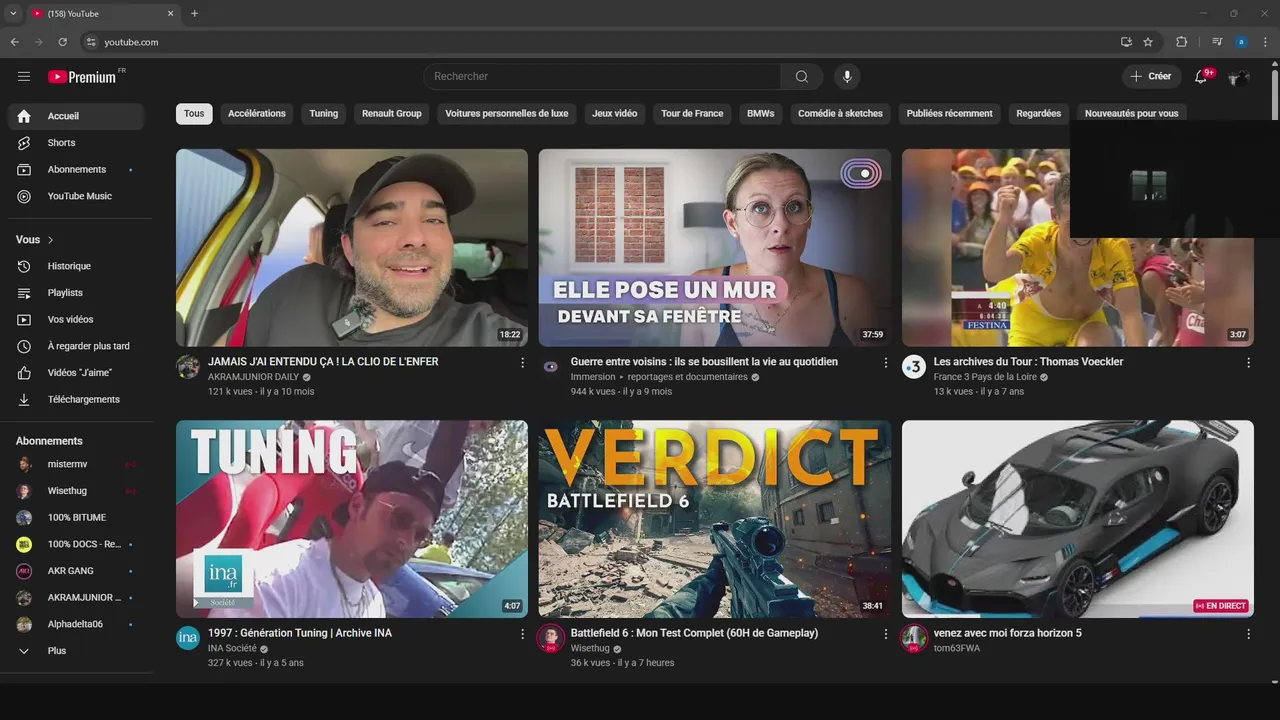Image resolution: width=1280 pixels, height=720 pixels.
Task: Open the hamburger guide menu
Action: click(x=24, y=76)
